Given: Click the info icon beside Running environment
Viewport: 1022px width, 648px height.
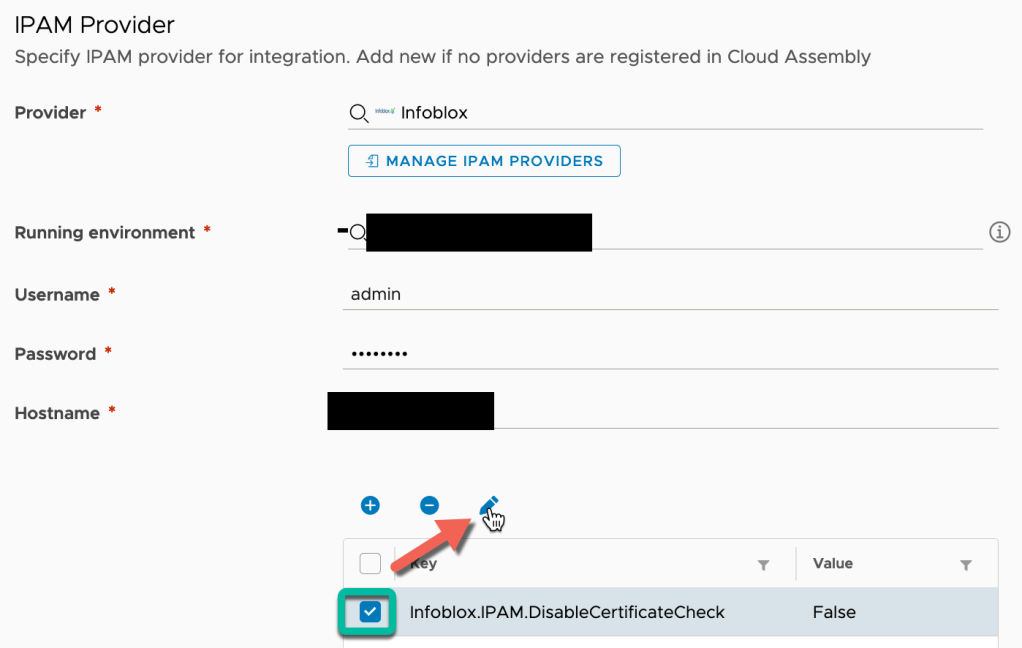Looking at the screenshot, I should [999, 232].
